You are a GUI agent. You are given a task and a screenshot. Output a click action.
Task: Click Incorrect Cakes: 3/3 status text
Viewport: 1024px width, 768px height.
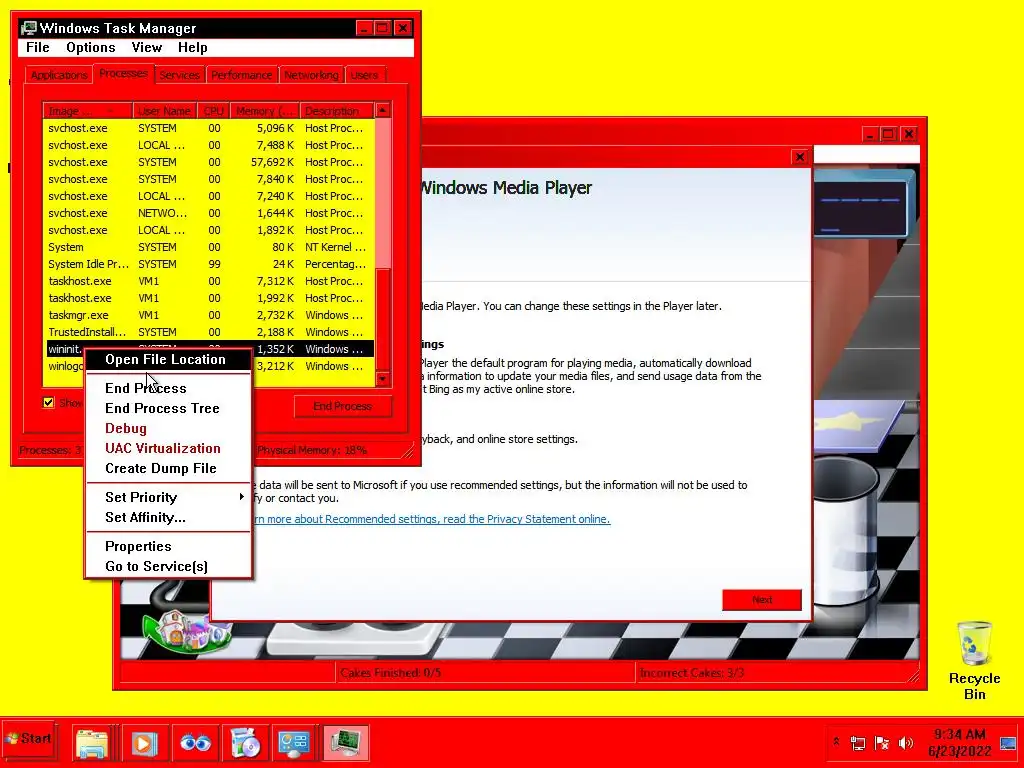click(x=692, y=673)
